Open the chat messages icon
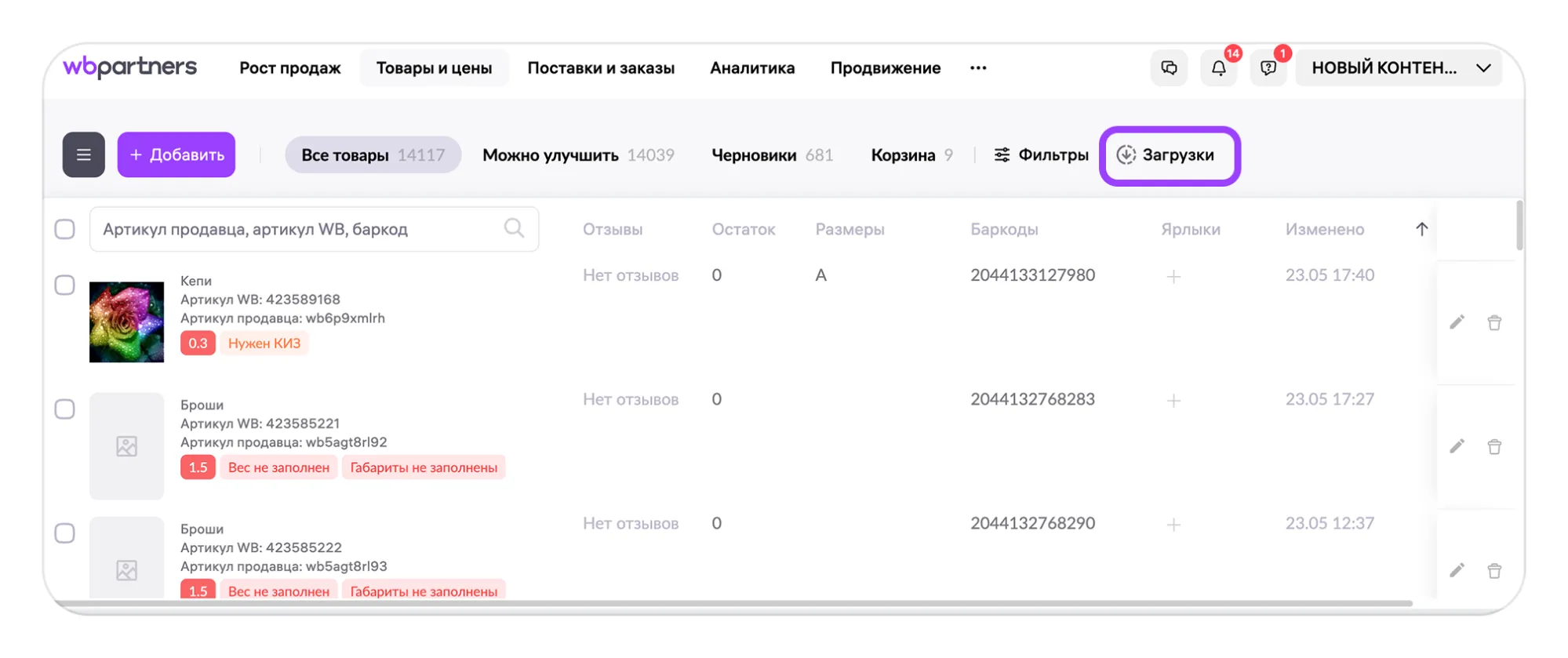 pyautogui.click(x=1169, y=68)
